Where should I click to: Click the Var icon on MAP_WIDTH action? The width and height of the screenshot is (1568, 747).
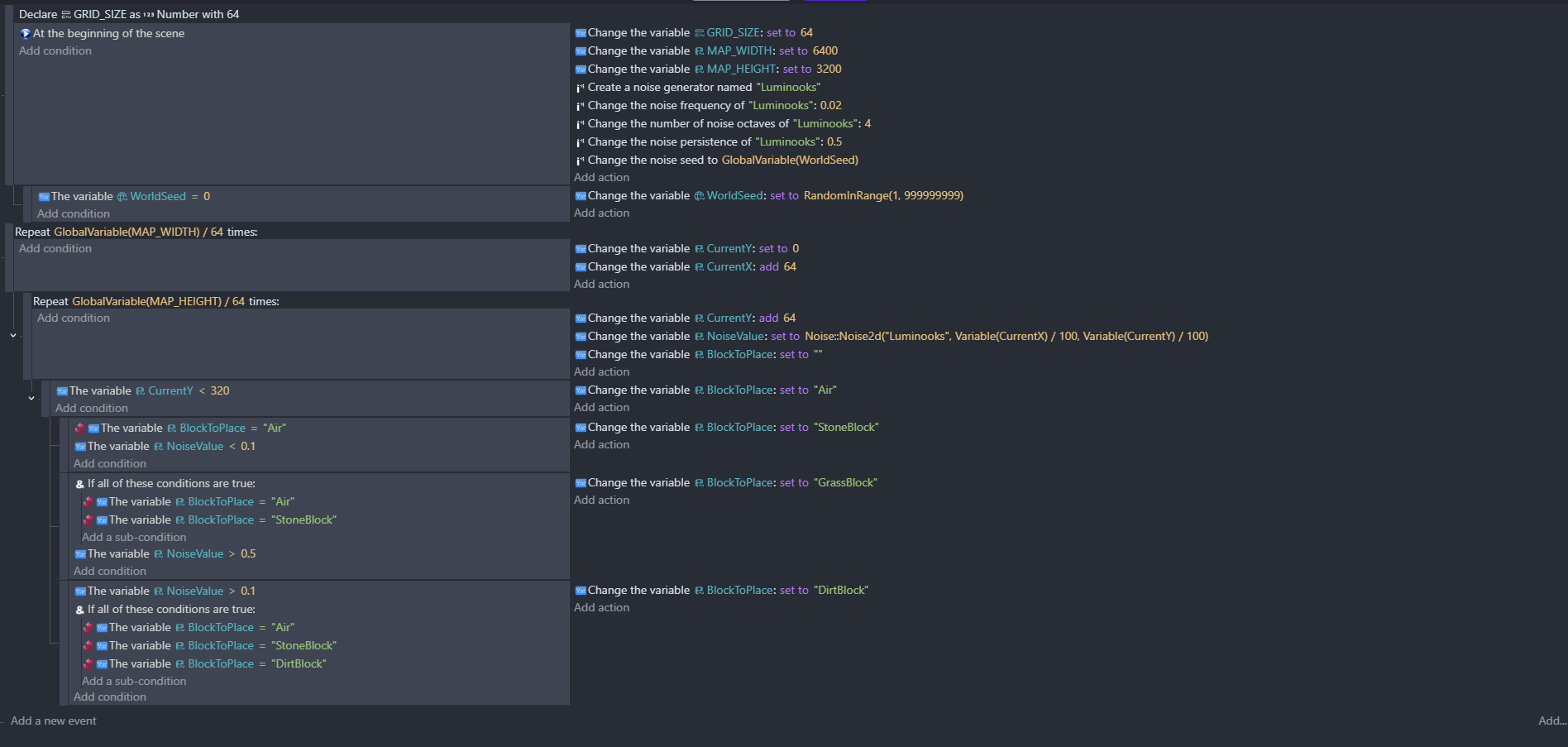[x=581, y=51]
